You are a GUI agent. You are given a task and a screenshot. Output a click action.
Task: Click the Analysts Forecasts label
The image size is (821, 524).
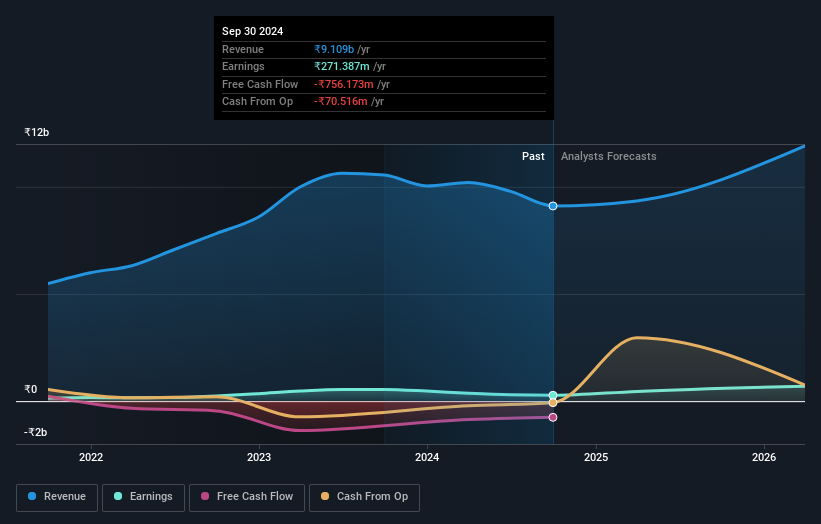[x=608, y=156]
